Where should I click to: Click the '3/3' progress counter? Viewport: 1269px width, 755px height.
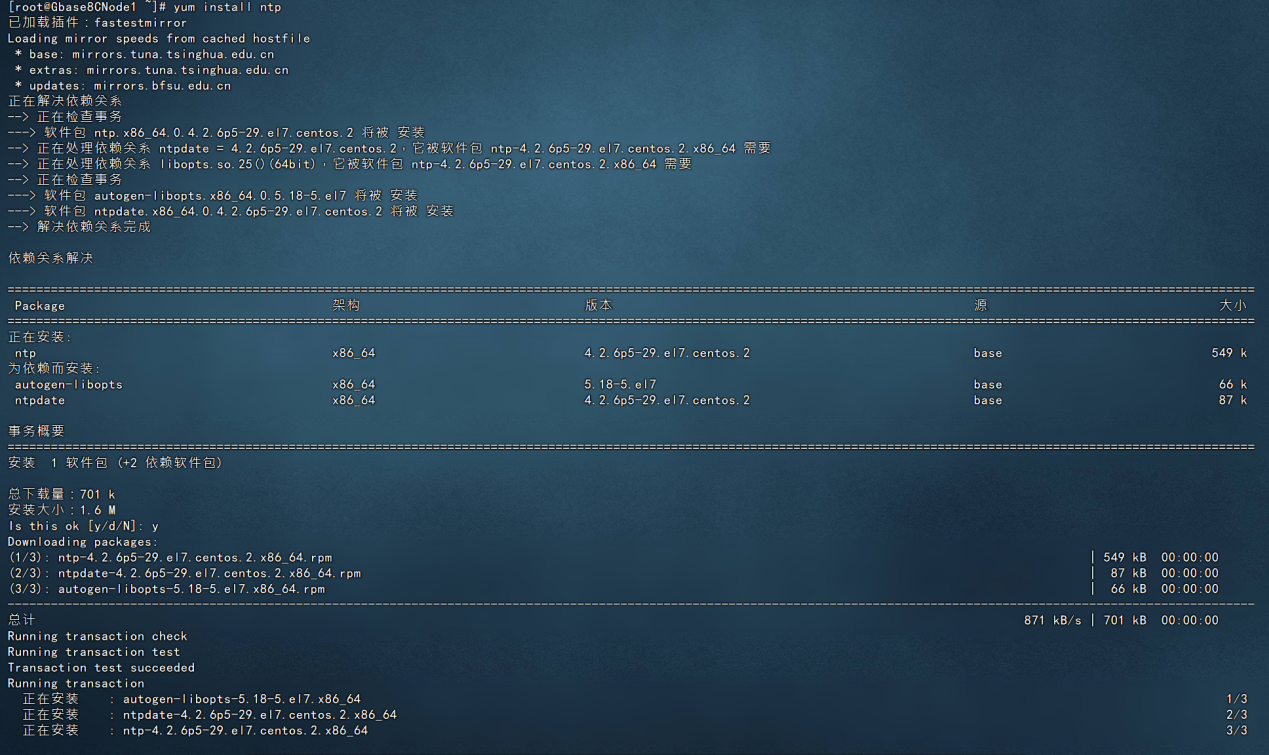point(1236,731)
